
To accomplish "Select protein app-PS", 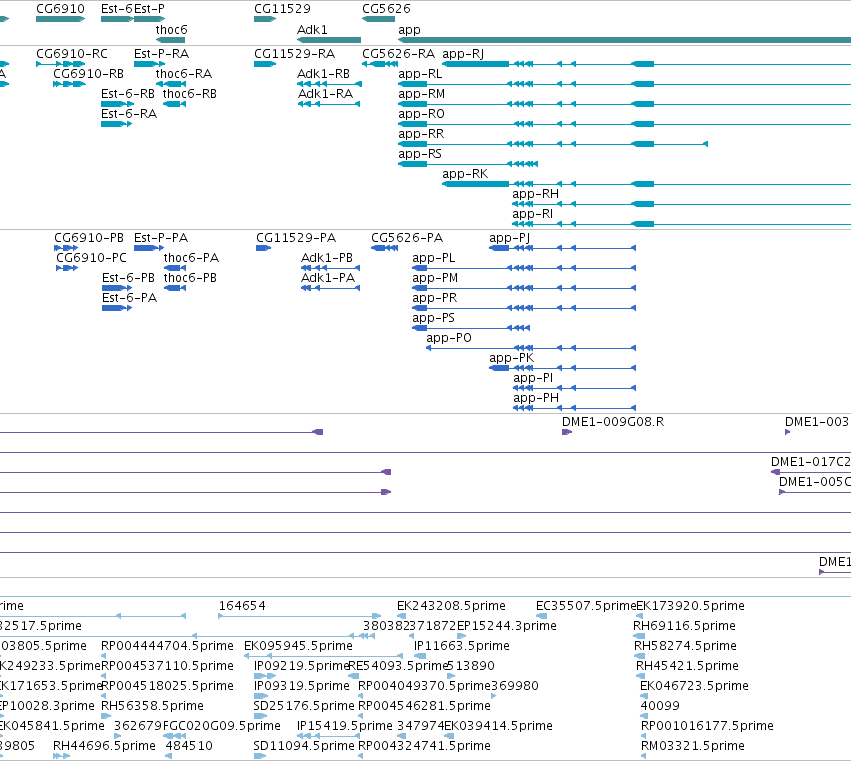I will pos(471,328).
